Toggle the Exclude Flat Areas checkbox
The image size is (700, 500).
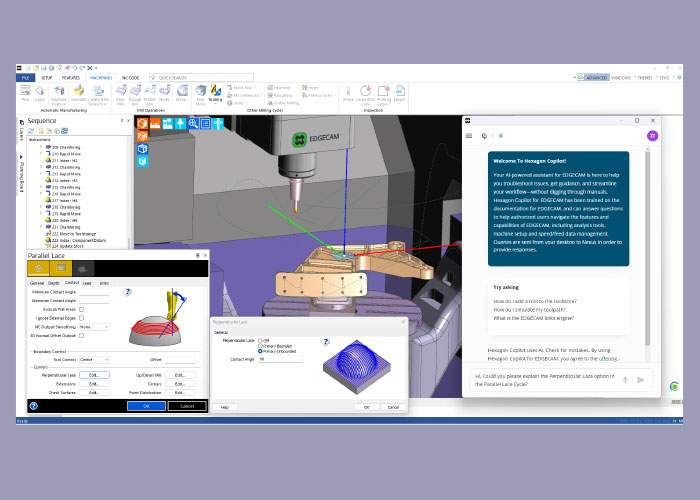(x=81, y=309)
